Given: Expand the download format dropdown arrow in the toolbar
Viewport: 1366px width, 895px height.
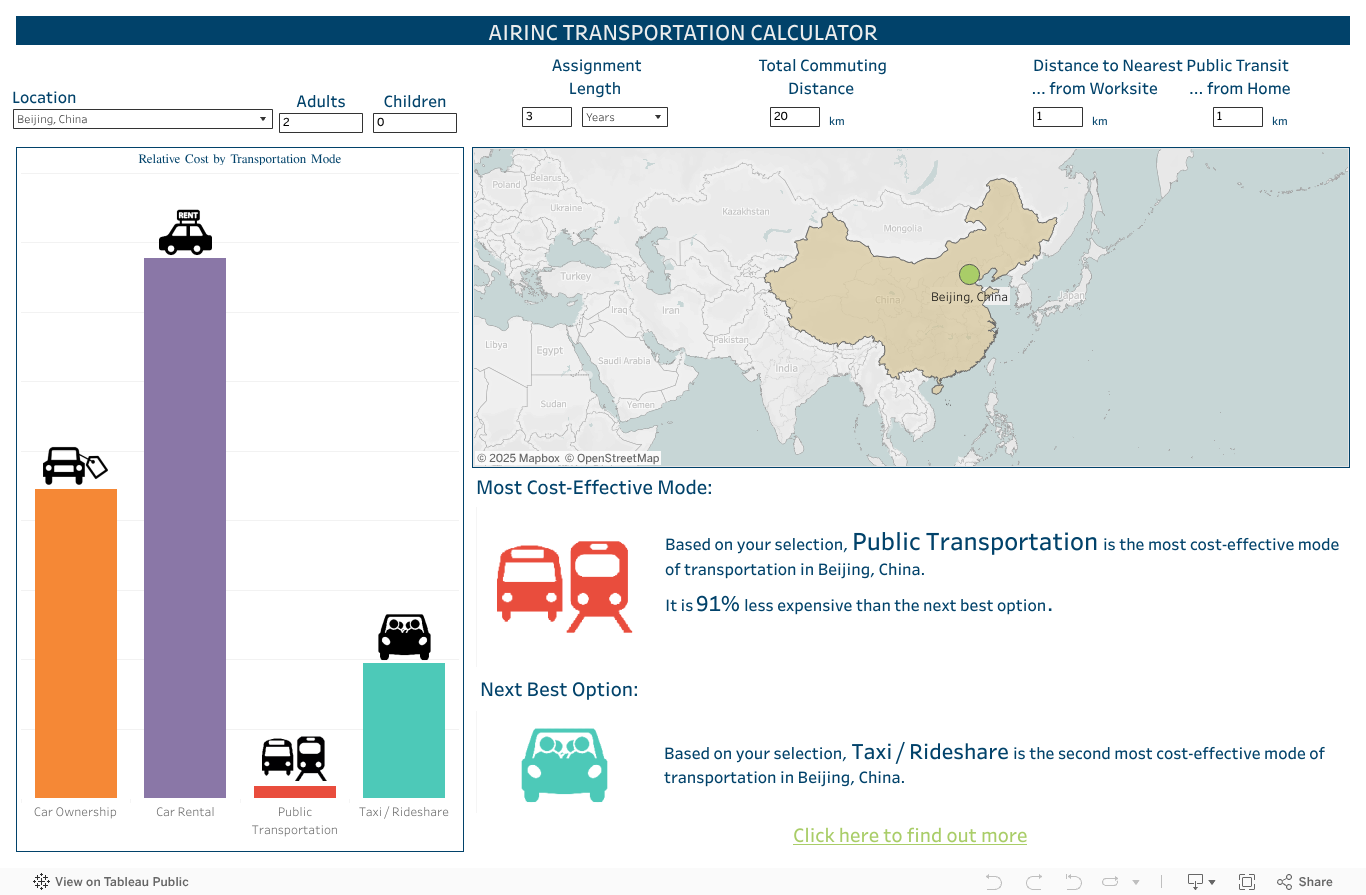Looking at the screenshot, I should click(x=1213, y=882).
